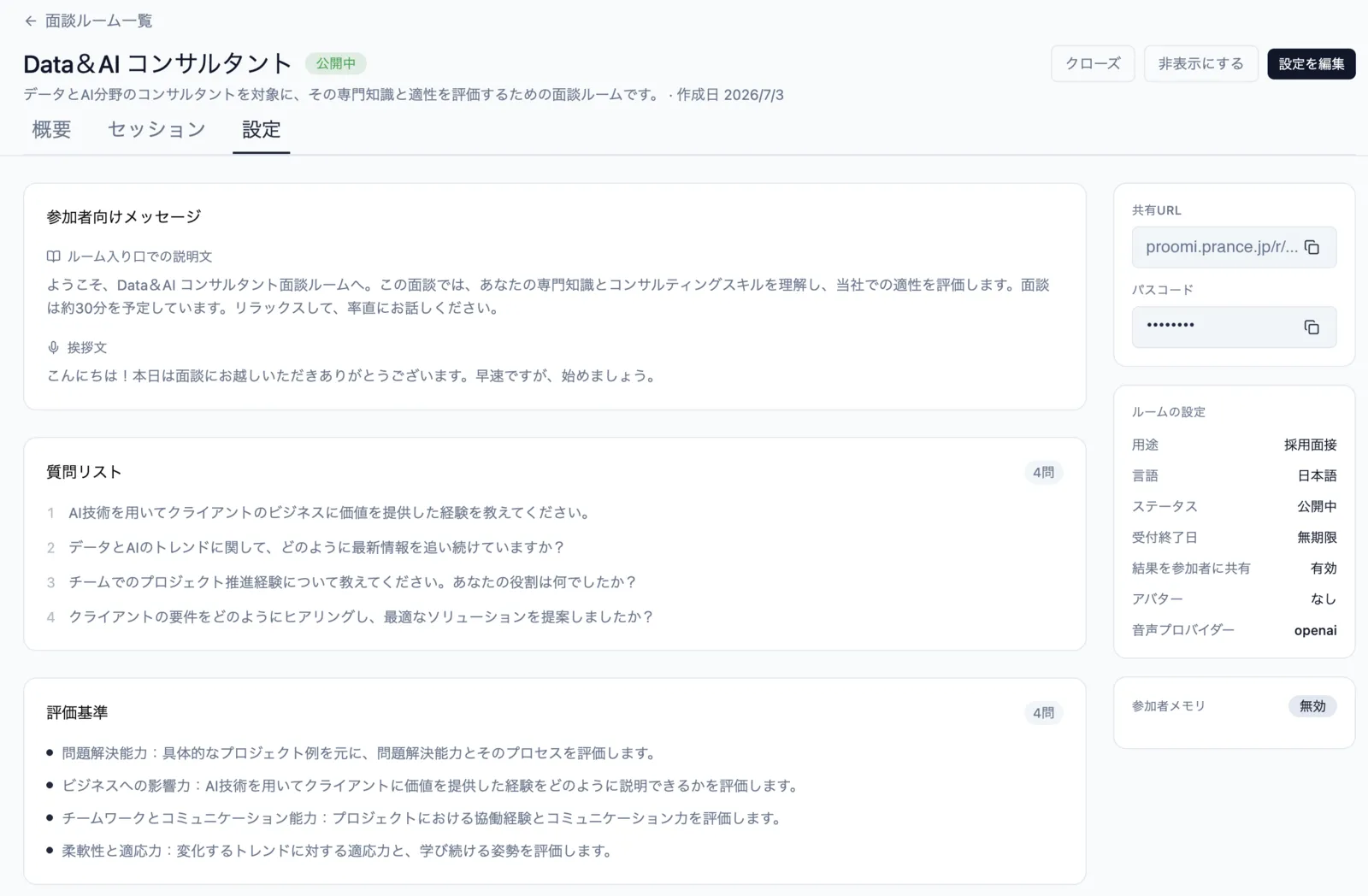This screenshot has height=896, width=1368.
Task: Click the 質問リスト heading
Action: (x=84, y=472)
